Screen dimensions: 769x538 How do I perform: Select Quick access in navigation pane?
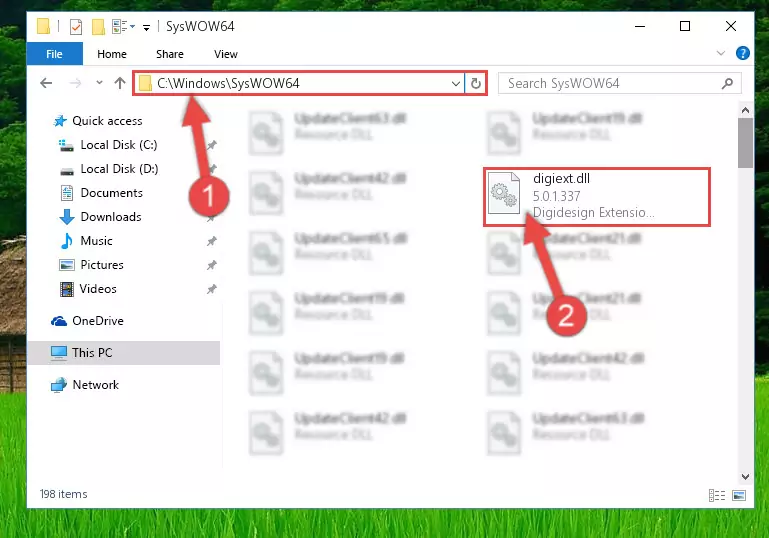pos(107,121)
